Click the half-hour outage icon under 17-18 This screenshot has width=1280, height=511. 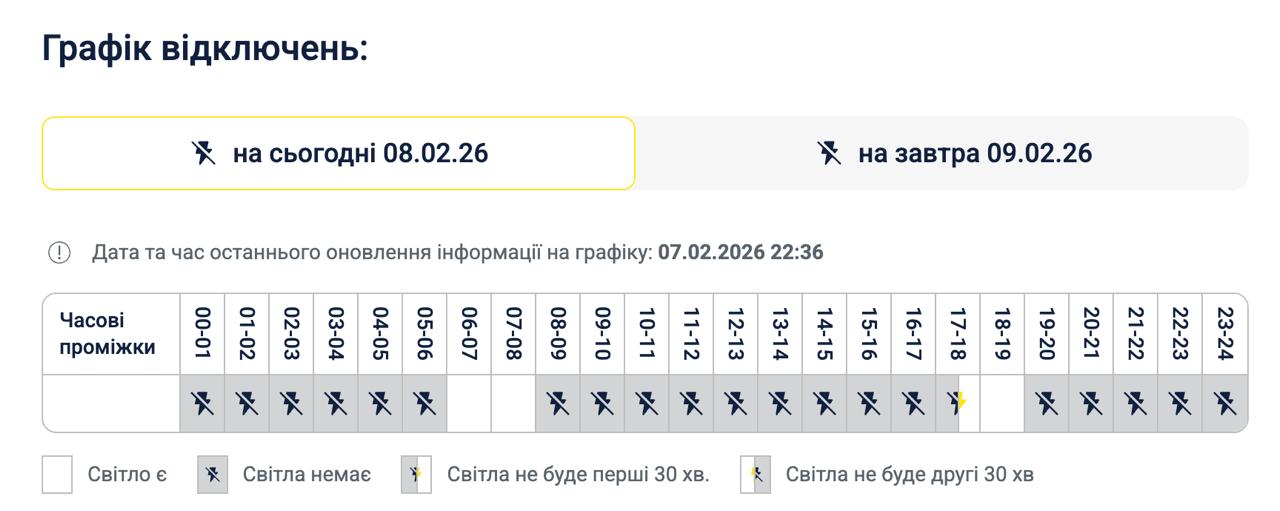[958, 404]
